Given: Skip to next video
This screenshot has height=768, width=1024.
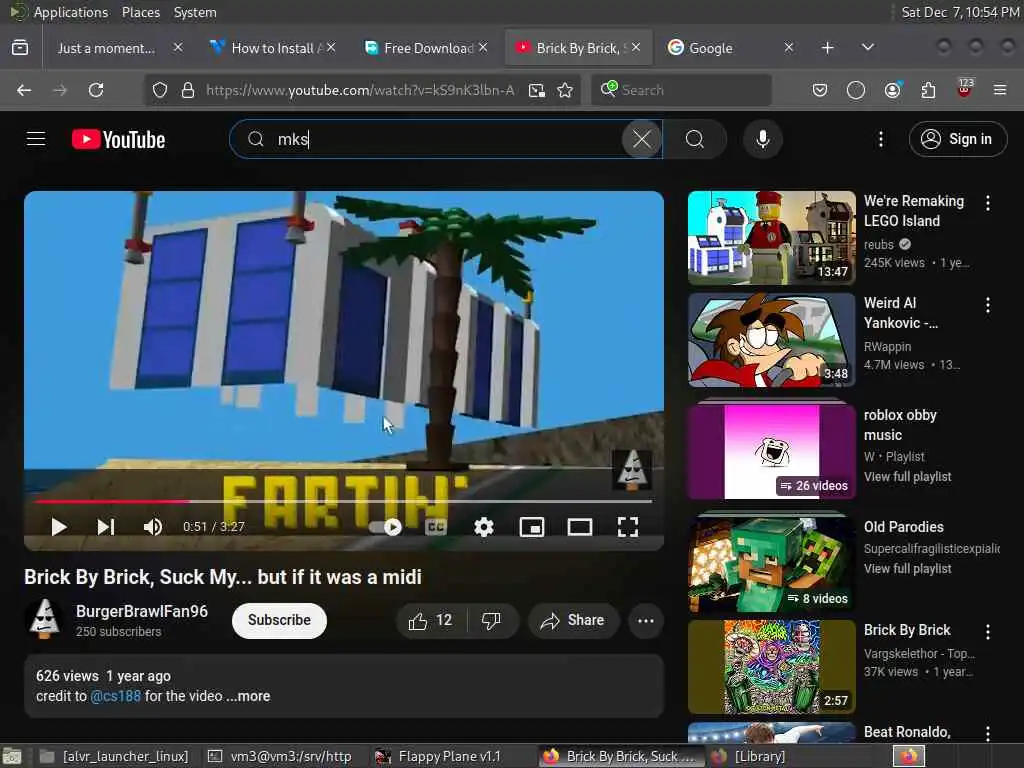Looking at the screenshot, I should (106, 527).
